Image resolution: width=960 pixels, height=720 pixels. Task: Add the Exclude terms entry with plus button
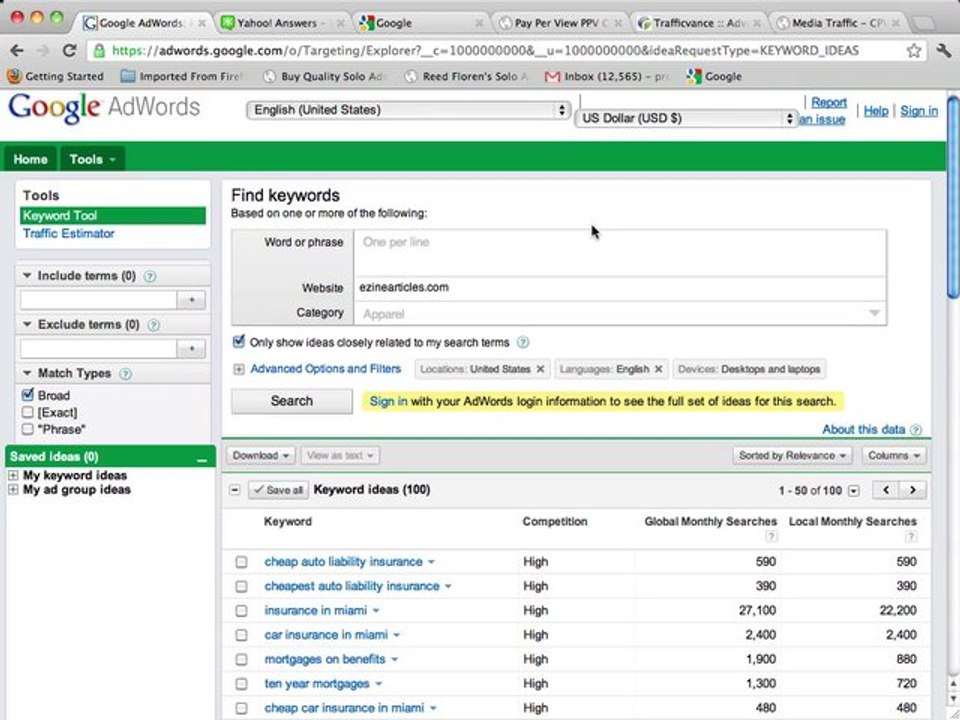[x=192, y=349]
